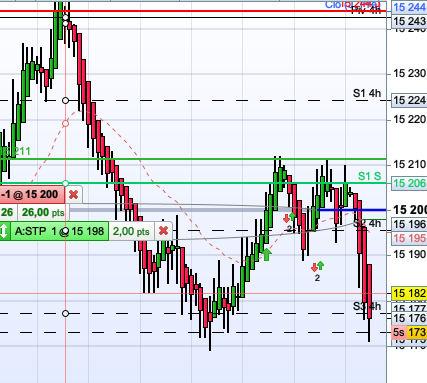The height and width of the screenshot is (383, 427).
Task: Click the 15 190 axis price label
Action: (x=409, y=255)
